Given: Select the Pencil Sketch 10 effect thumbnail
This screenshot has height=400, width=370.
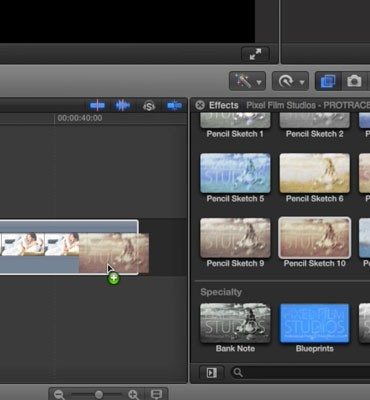Looking at the screenshot, I should 315,238.
